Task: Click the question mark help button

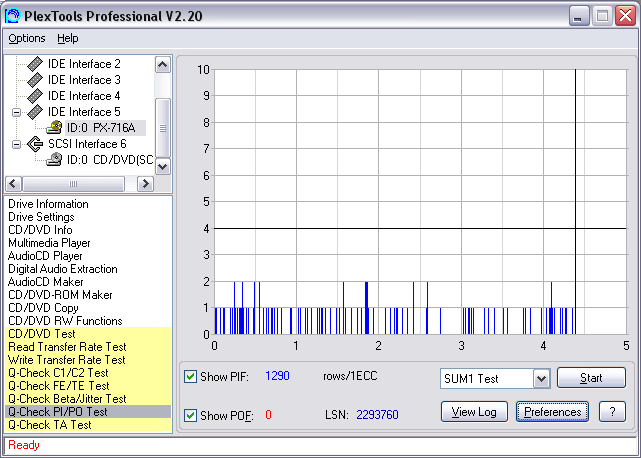Action: 612,411
